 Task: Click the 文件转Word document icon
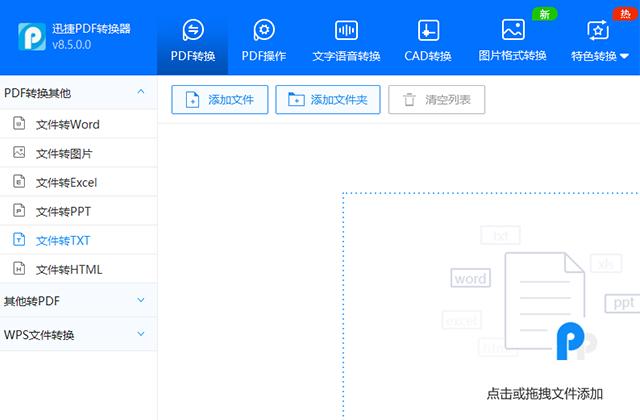pyautogui.click(x=19, y=123)
